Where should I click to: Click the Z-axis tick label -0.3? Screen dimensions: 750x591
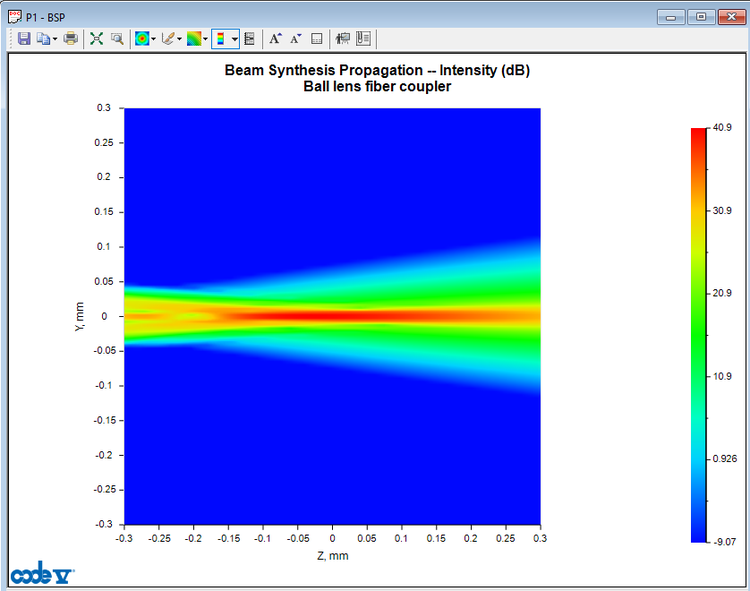[x=124, y=538]
